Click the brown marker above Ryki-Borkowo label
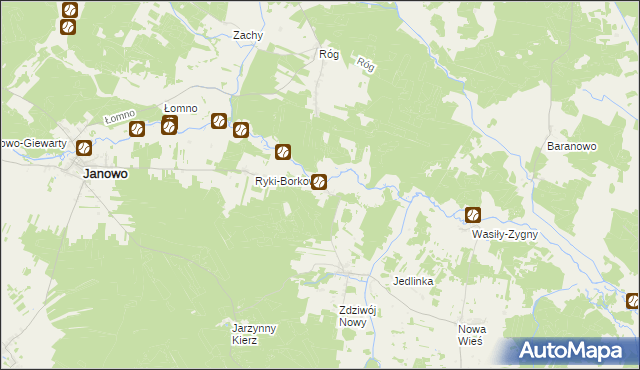This screenshot has height=370, width=640. [x=282, y=152]
